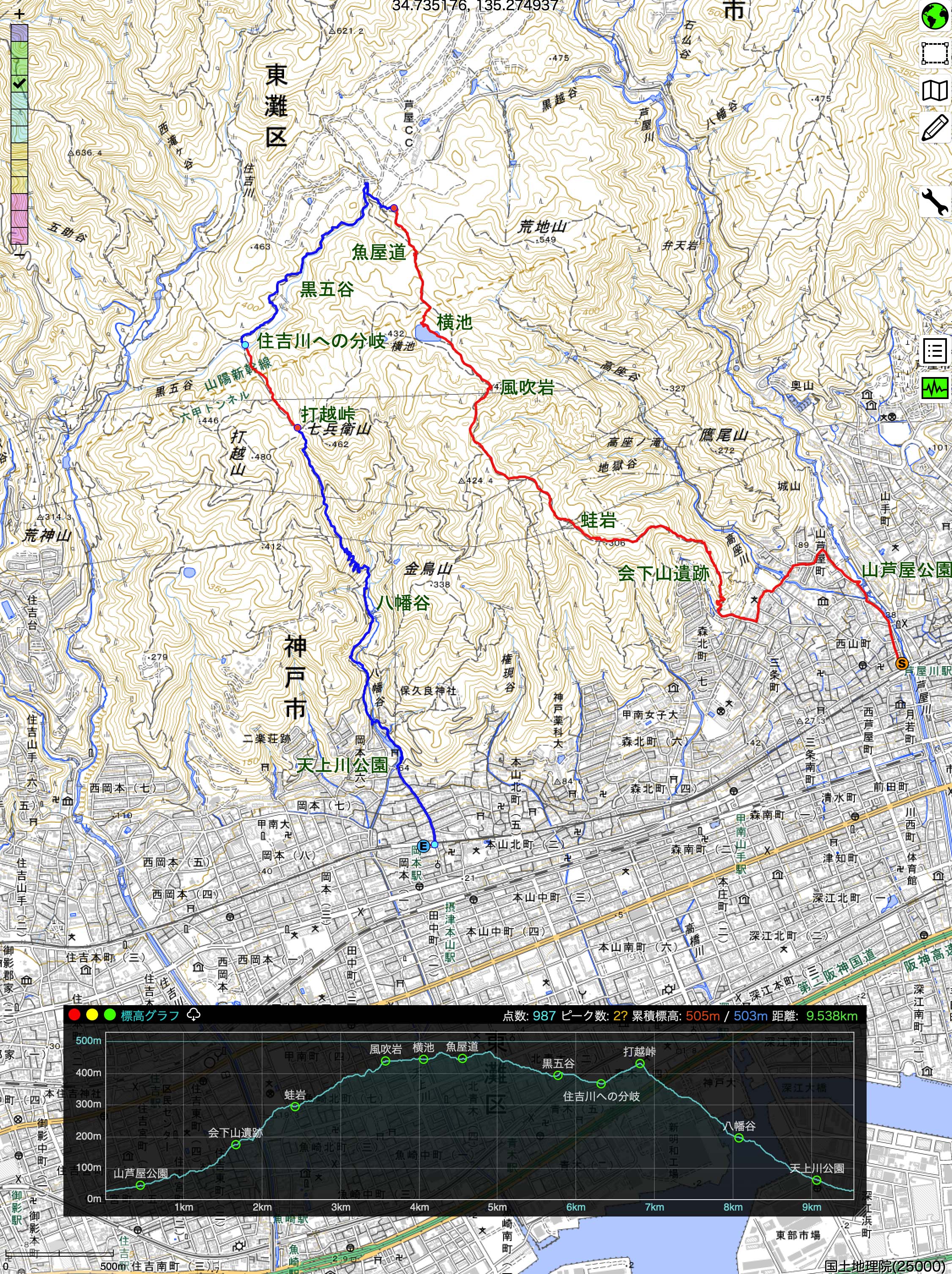952x1274 pixels.
Task: Toggle the green elevation graph icon
Action: coord(935,388)
